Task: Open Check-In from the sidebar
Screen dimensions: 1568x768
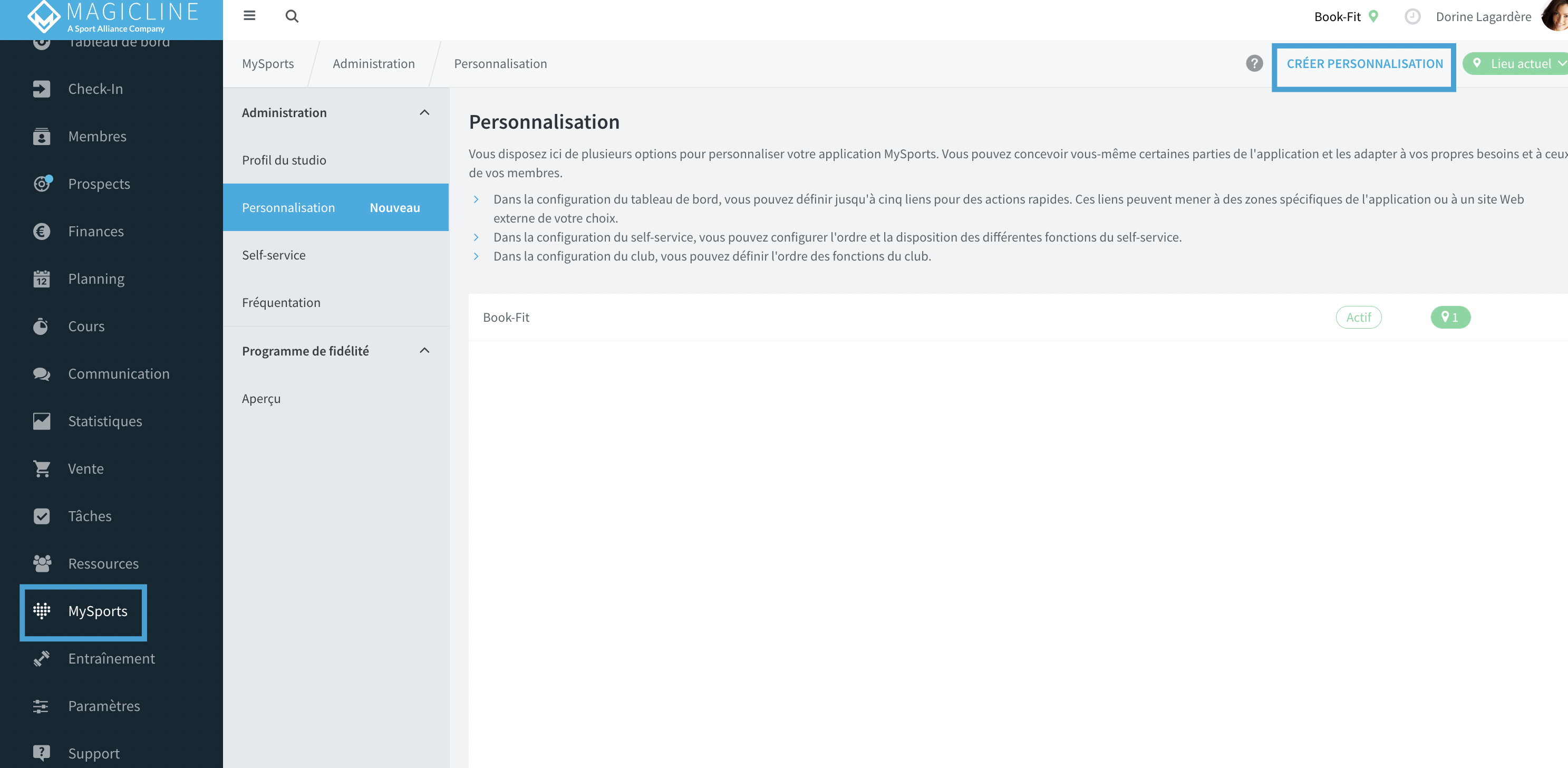Action: [95, 89]
